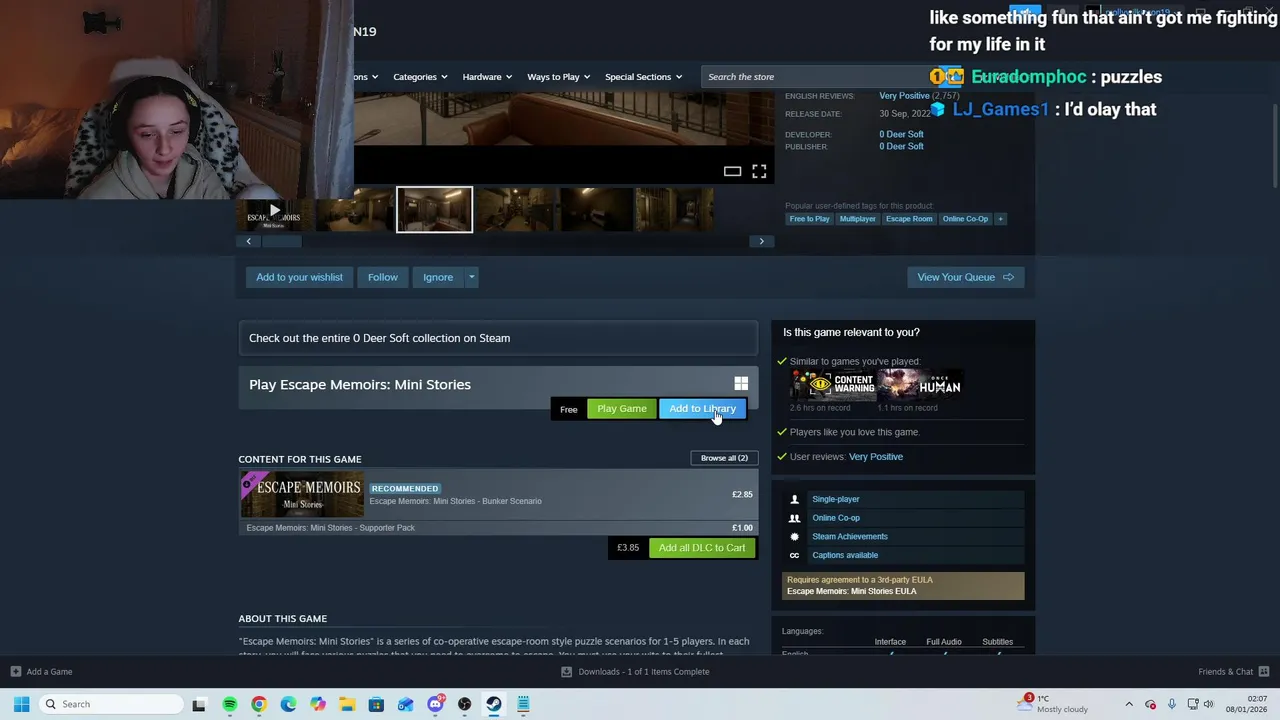Click the thumbnail strip scrollbar handle
The width and height of the screenshot is (1280, 720).
(x=281, y=241)
